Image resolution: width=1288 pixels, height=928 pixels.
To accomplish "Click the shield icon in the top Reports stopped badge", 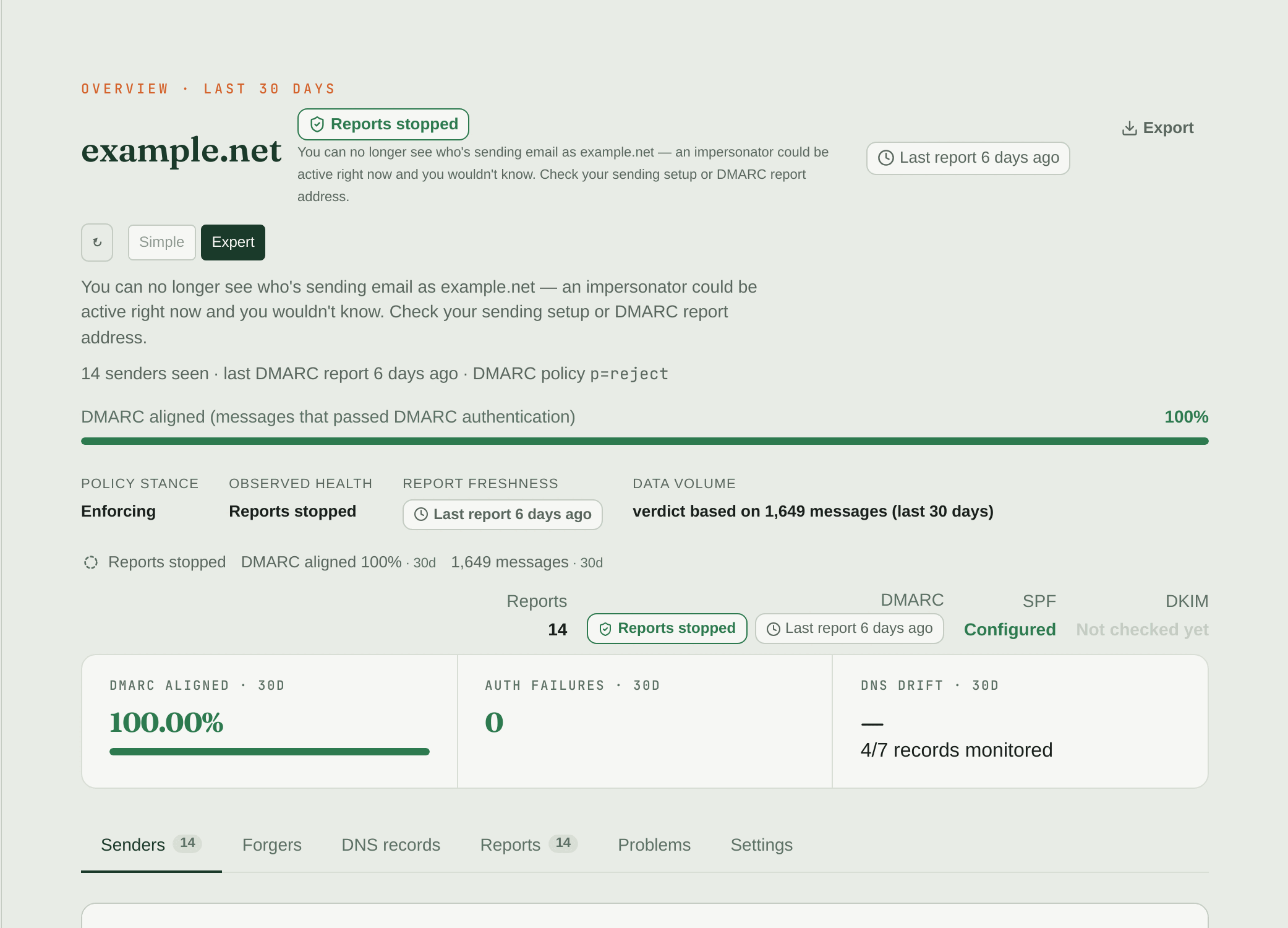I will [317, 124].
